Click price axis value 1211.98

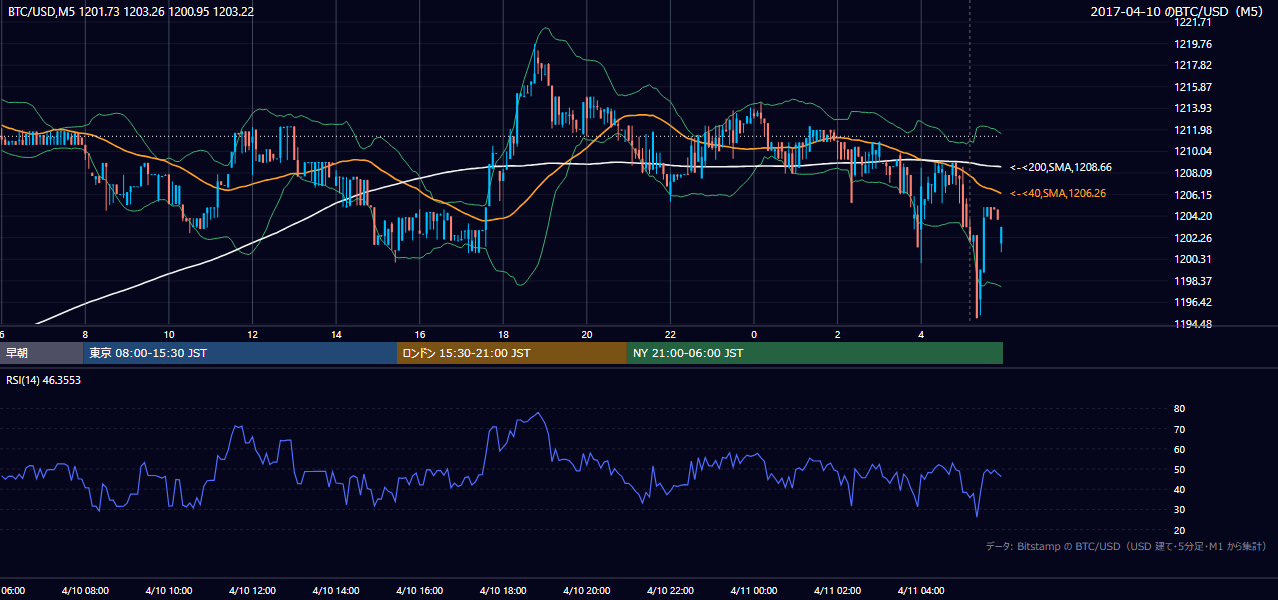(1193, 130)
